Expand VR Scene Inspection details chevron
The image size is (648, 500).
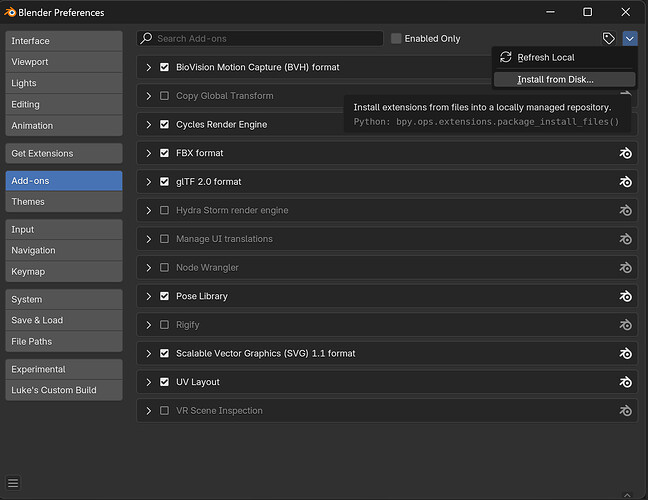tap(149, 411)
